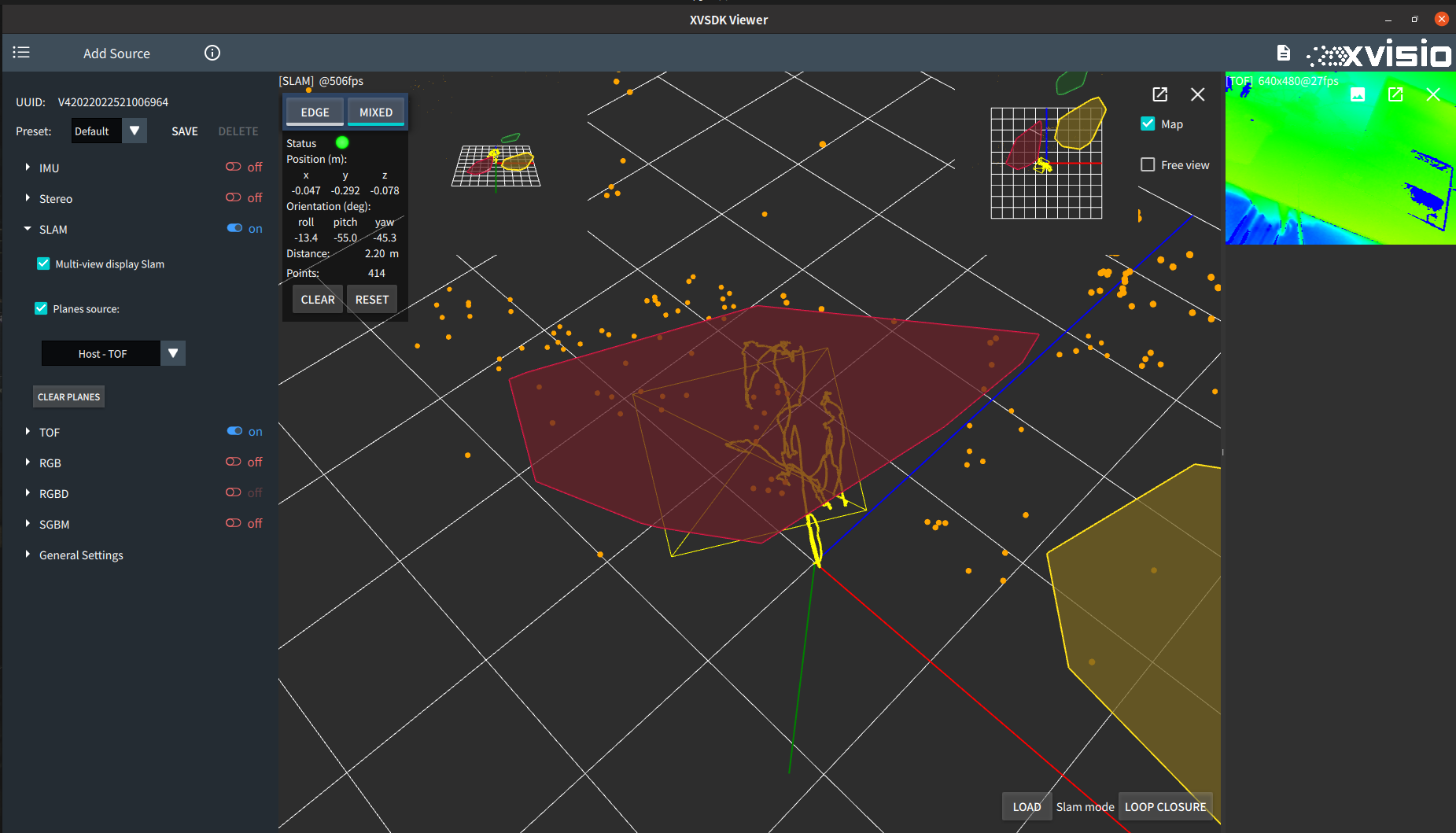The image size is (1456, 833).
Task: Expand the RGBD section
Action: pos(28,492)
